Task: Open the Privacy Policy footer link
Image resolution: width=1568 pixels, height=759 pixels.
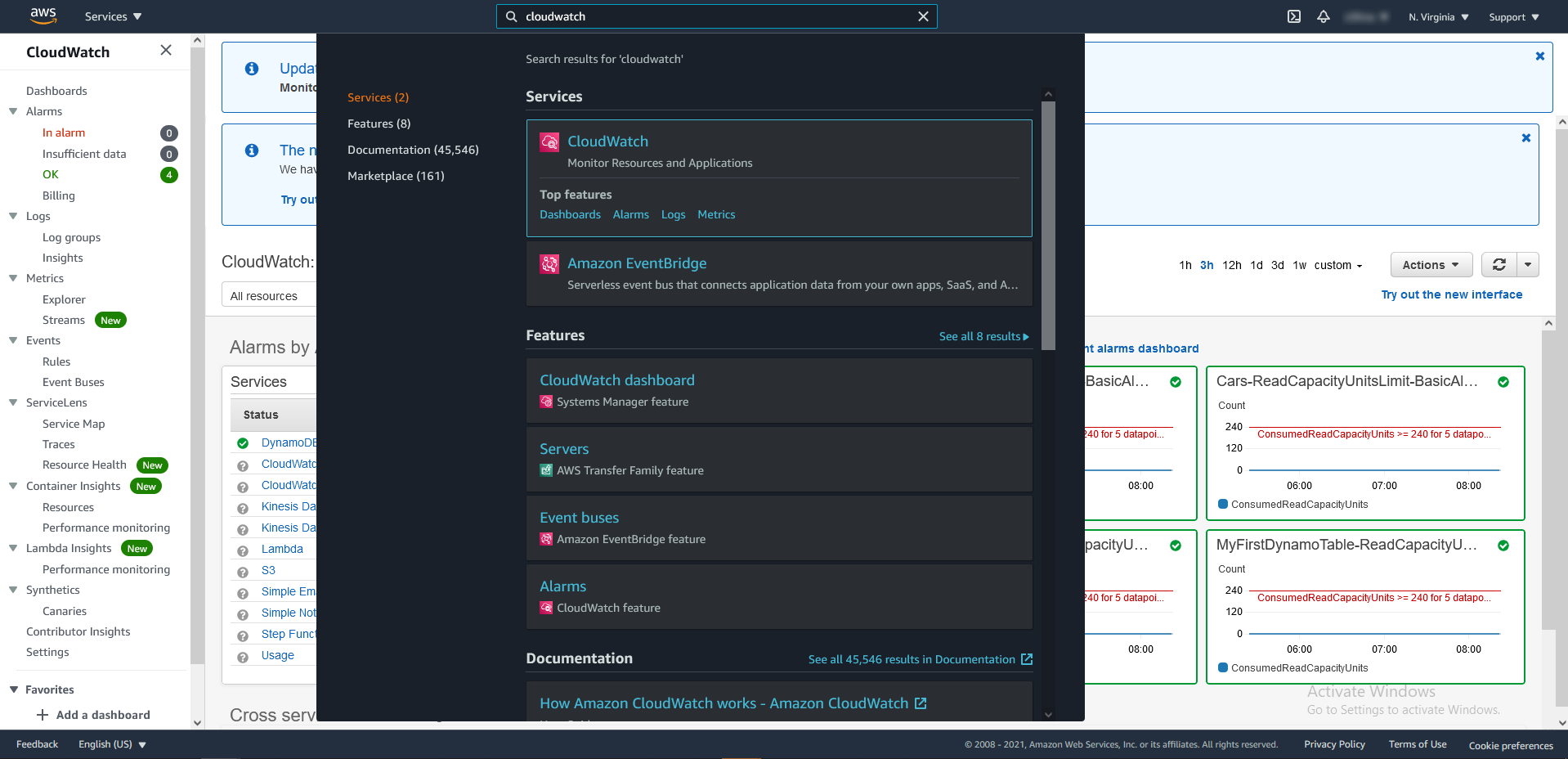Action: 1334,744
